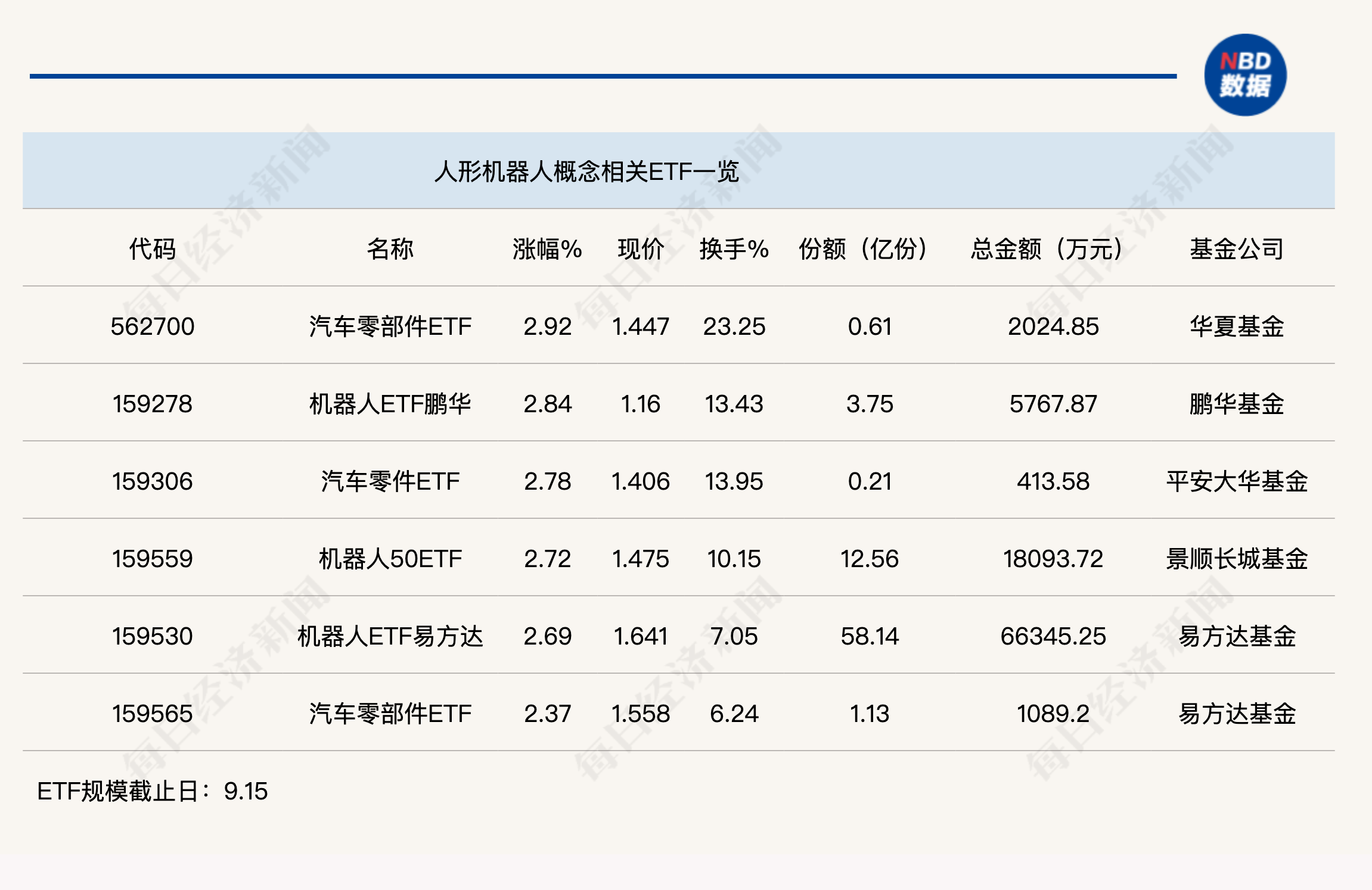Click the 景顺长城基金 company cell

point(1237,559)
